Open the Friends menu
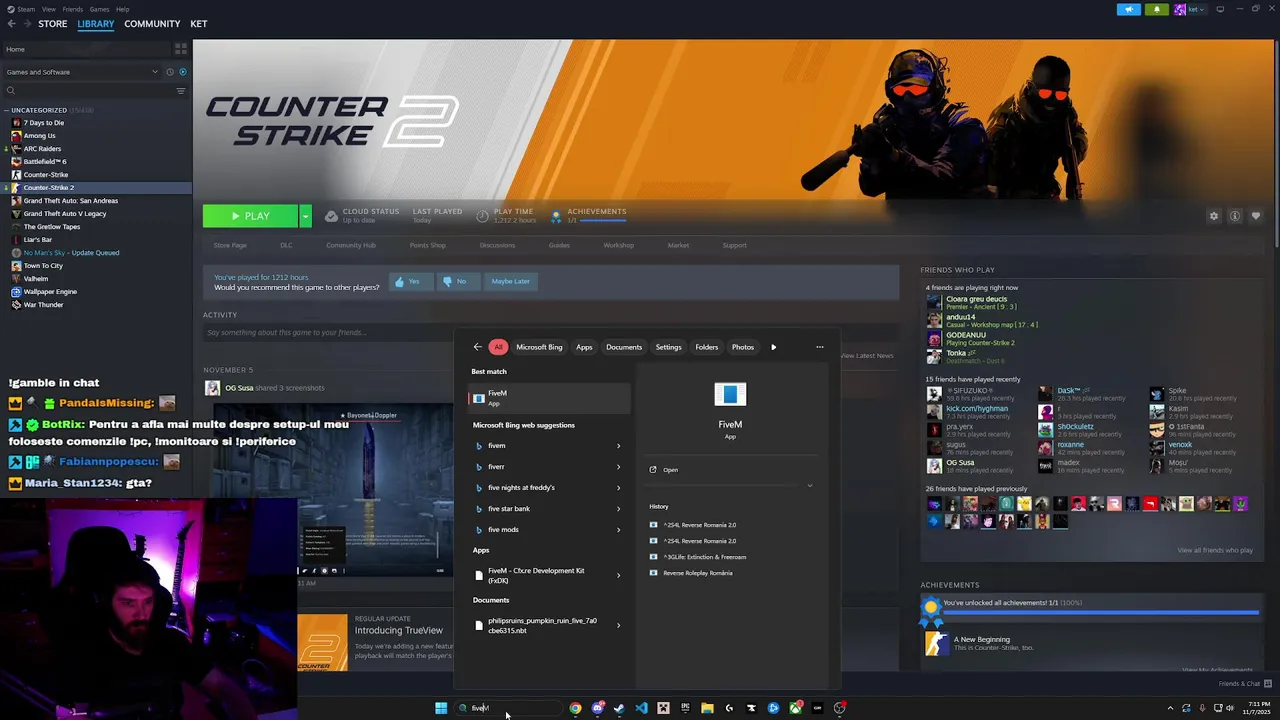Image resolution: width=1280 pixels, height=720 pixels. [73, 9]
